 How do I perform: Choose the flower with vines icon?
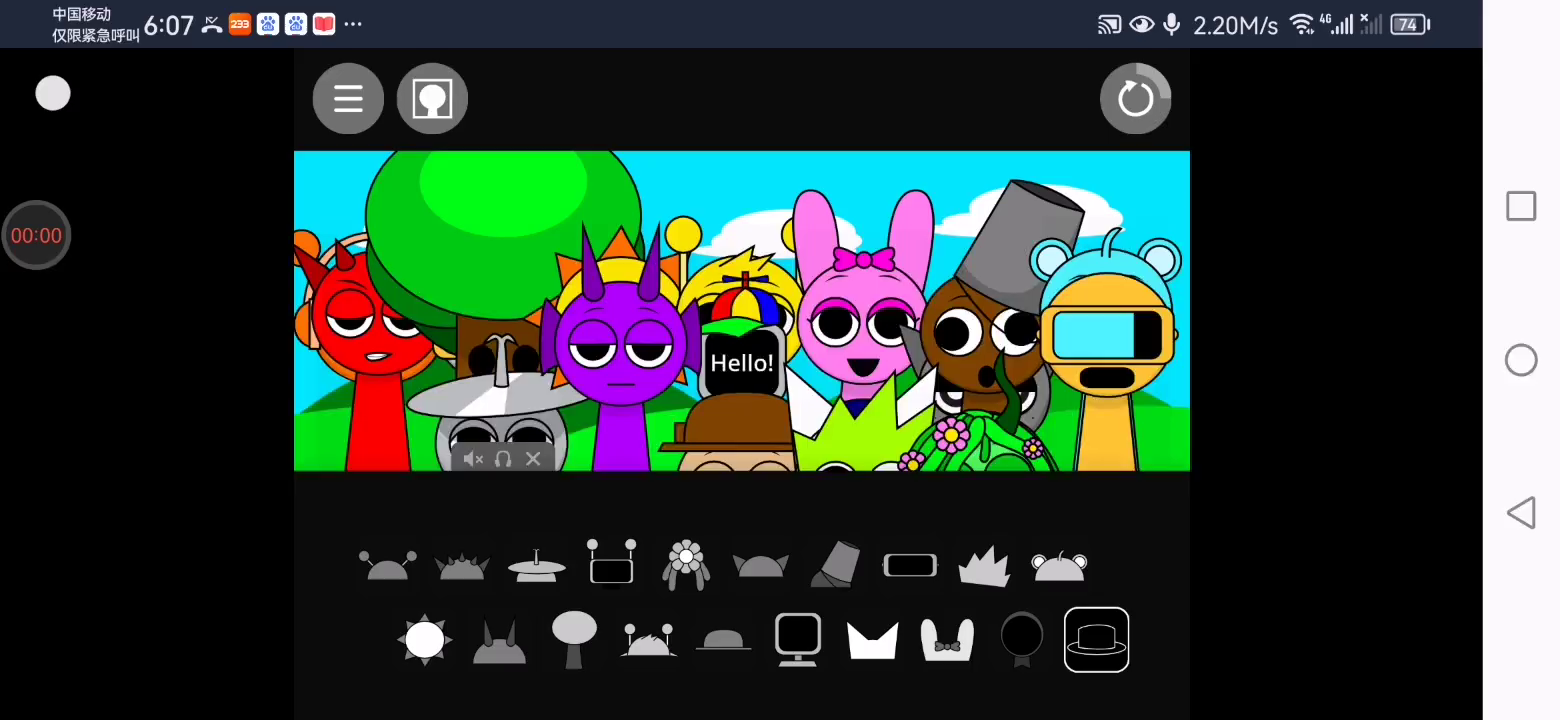(x=686, y=565)
